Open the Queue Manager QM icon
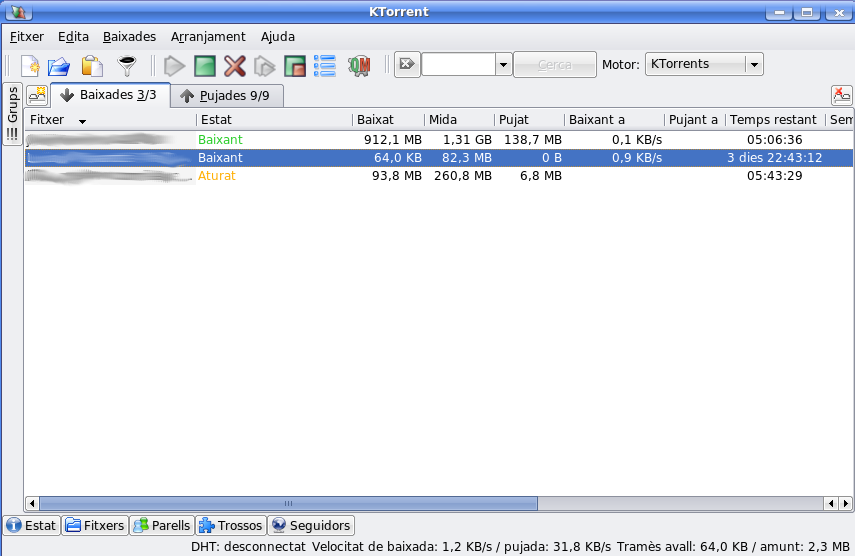 (x=359, y=66)
